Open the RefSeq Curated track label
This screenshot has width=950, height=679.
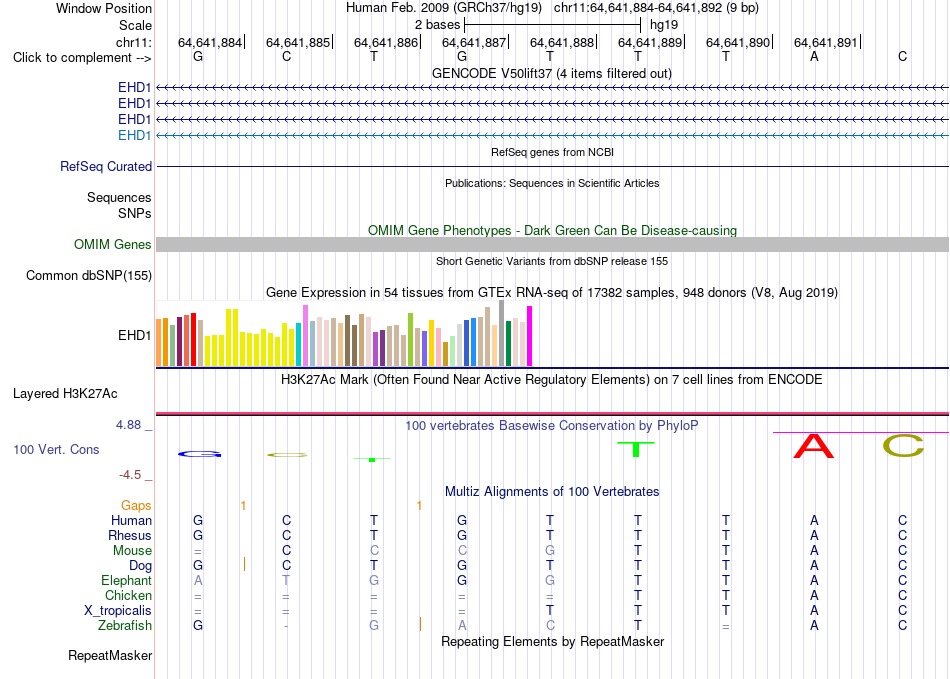pos(106,167)
